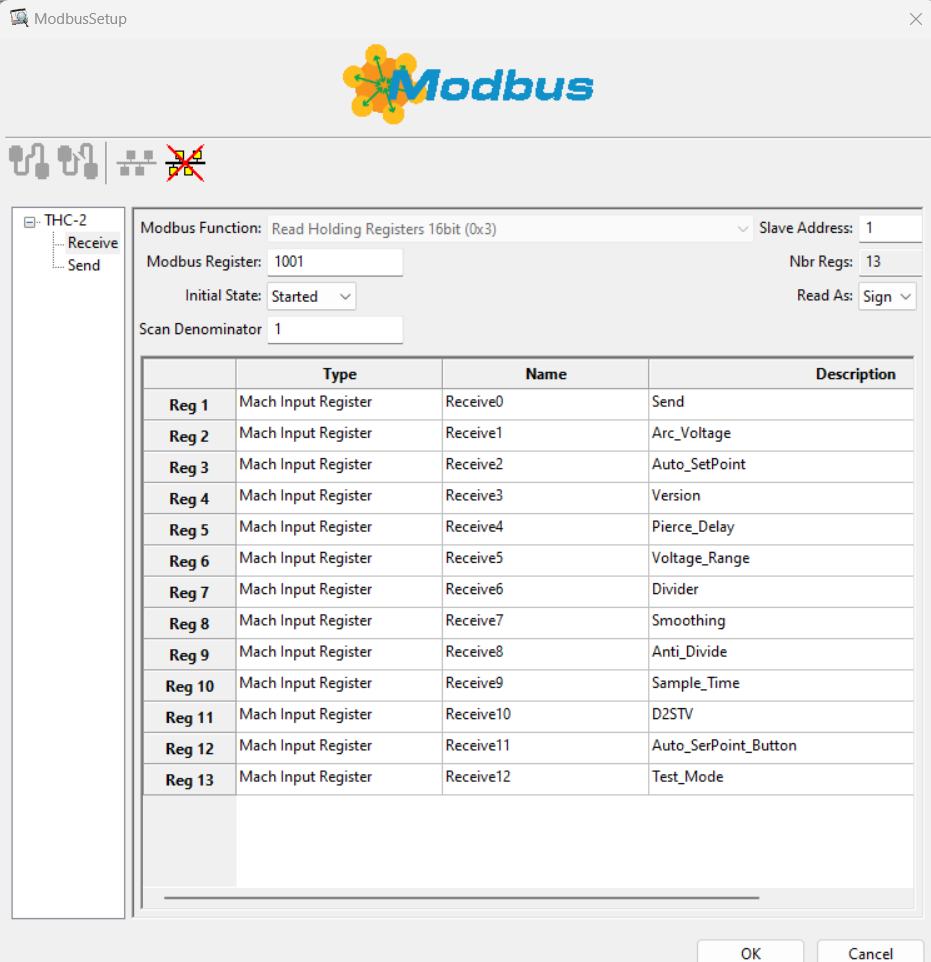The image size is (931, 962).
Task: Select the Reg 7 row header
Action: pyautogui.click(x=189, y=593)
